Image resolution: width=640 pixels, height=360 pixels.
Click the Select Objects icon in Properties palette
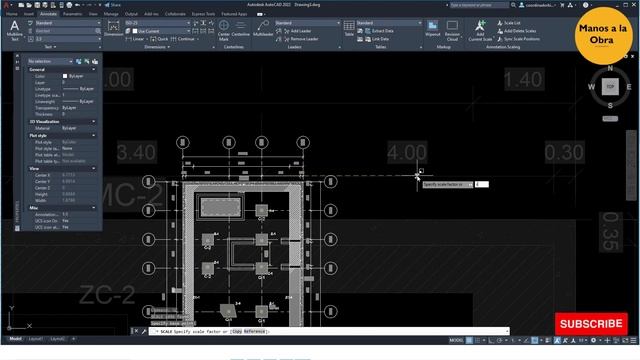pos(87,61)
